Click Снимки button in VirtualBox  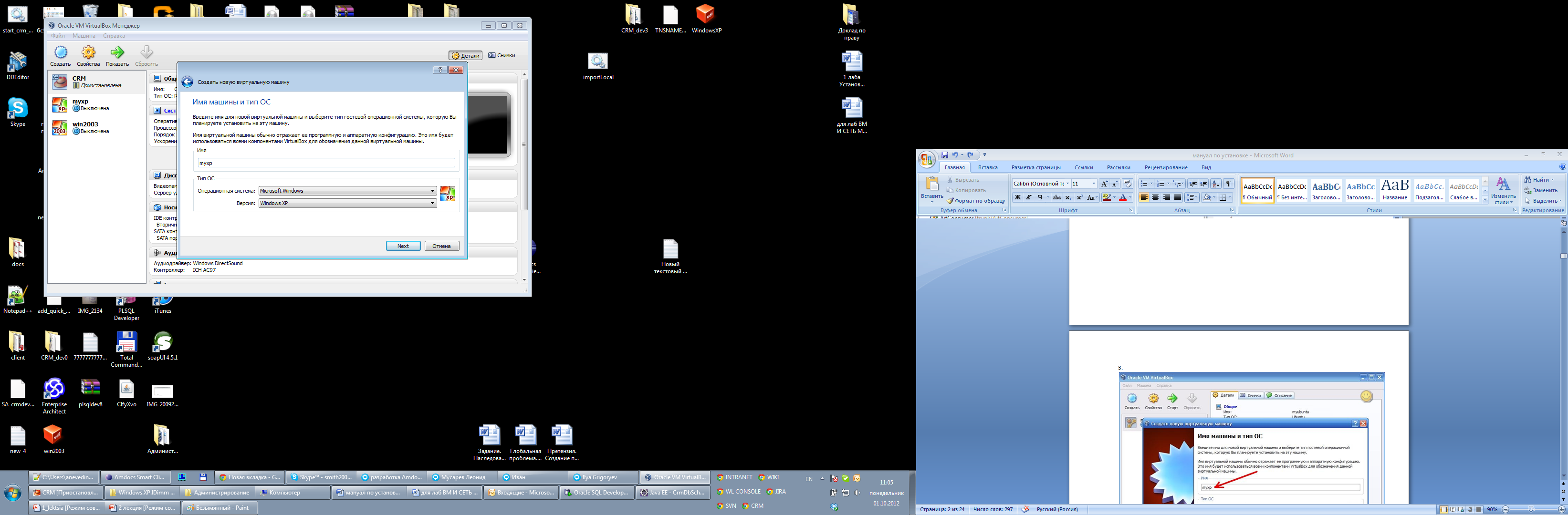[x=502, y=55]
